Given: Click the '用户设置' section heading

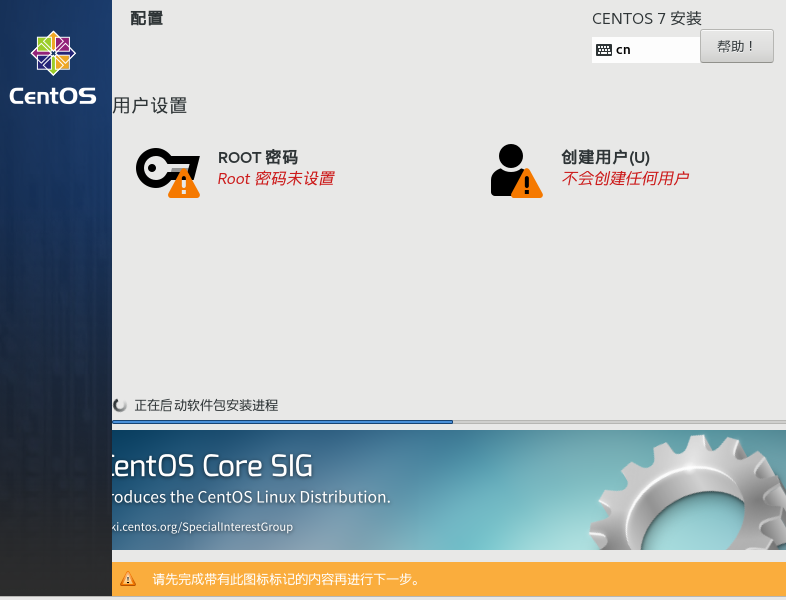Looking at the screenshot, I should click(x=150, y=106).
